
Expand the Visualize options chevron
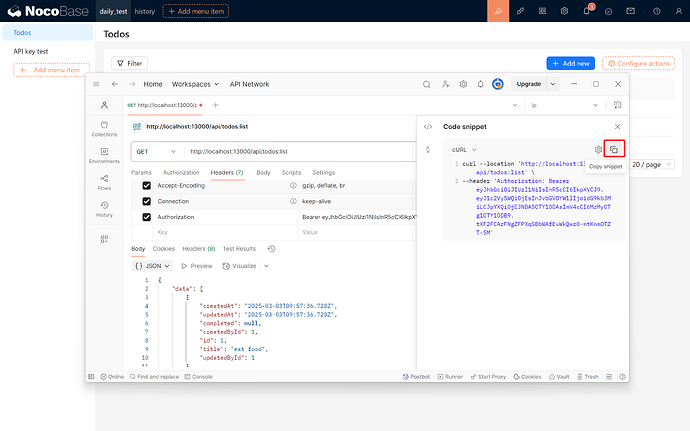click(266, 266)
